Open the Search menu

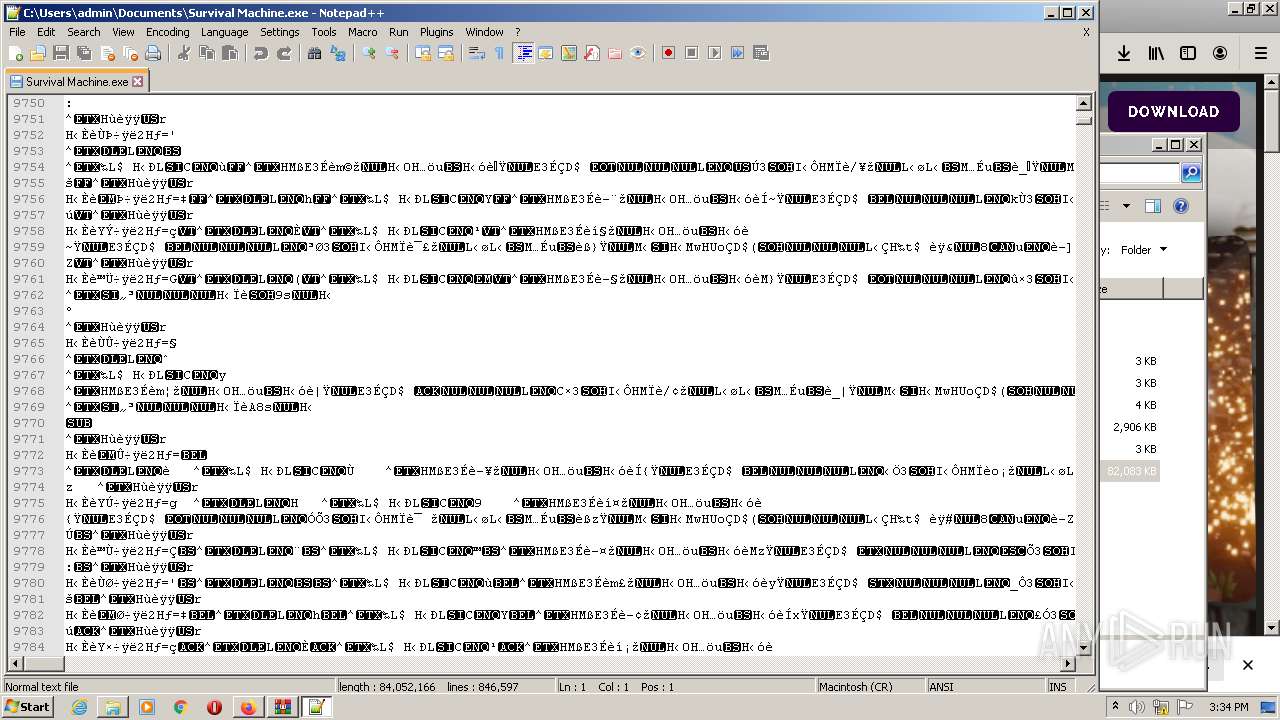pyautogui.click(x=84, y=32)
